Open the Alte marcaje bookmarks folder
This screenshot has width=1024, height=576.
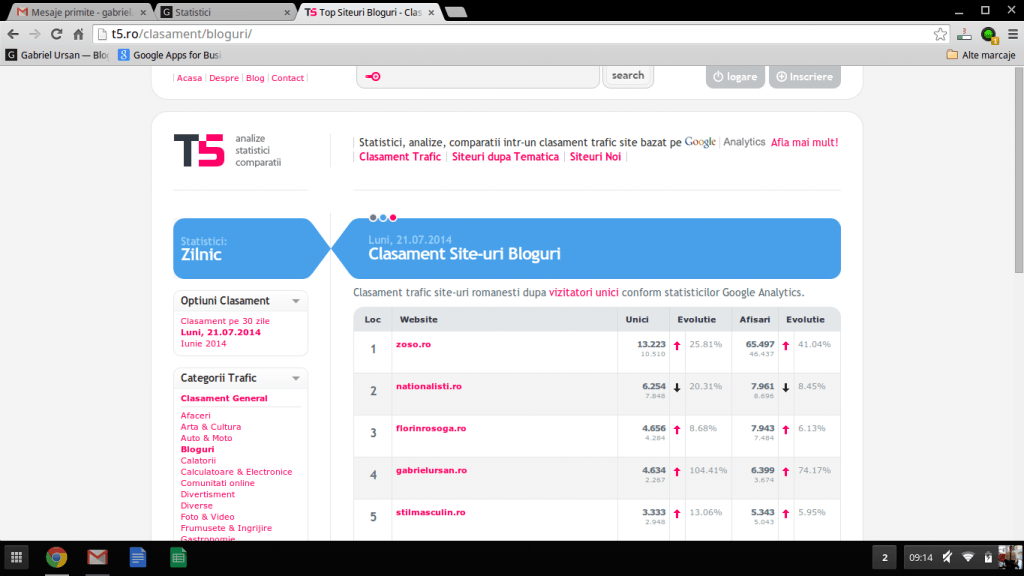(981, 55)
